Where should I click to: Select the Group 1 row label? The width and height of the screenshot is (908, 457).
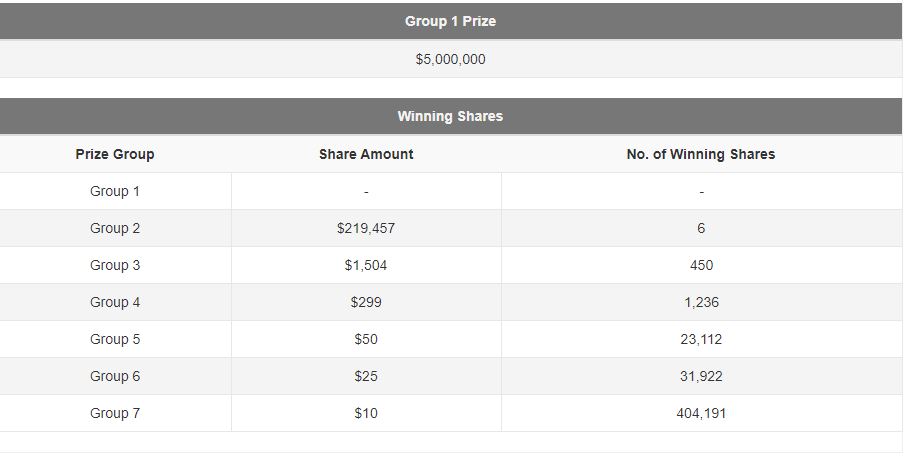click(115, 191)
